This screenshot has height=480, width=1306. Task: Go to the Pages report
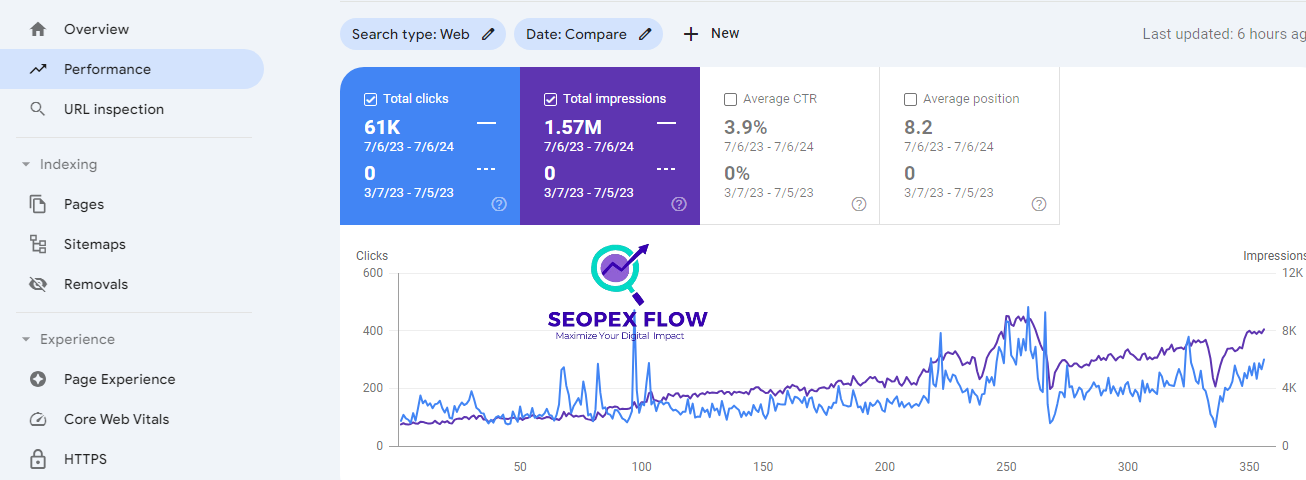point(132,204)
